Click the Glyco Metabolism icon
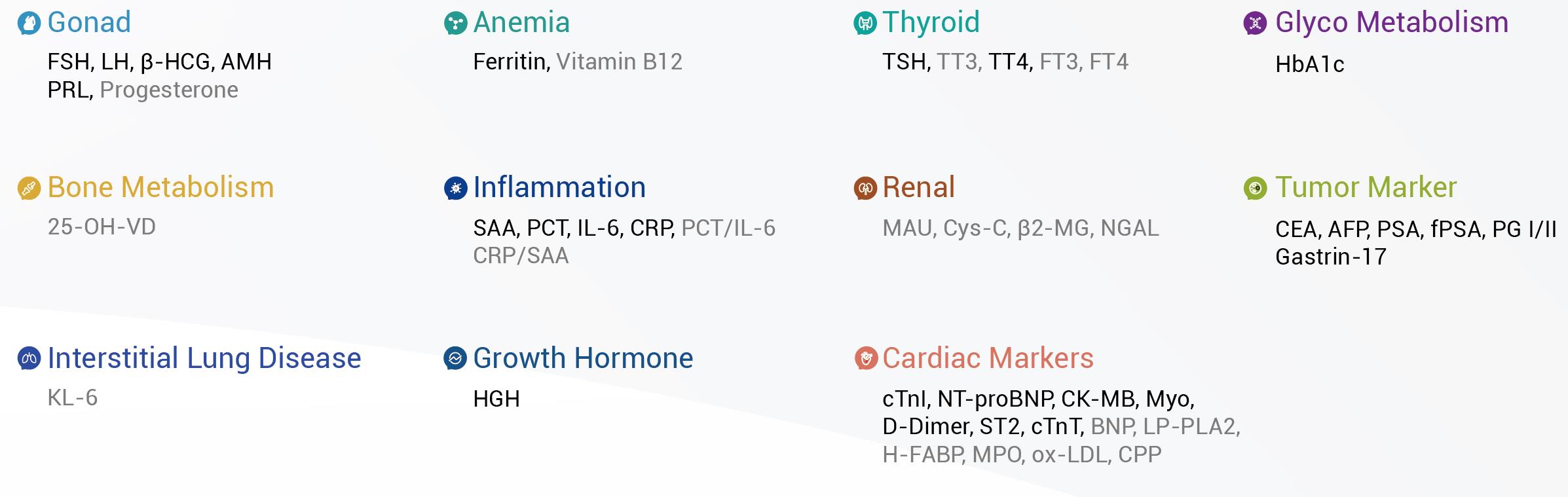This screenshot has height=497, width=1568. (x=1255, y=24)
